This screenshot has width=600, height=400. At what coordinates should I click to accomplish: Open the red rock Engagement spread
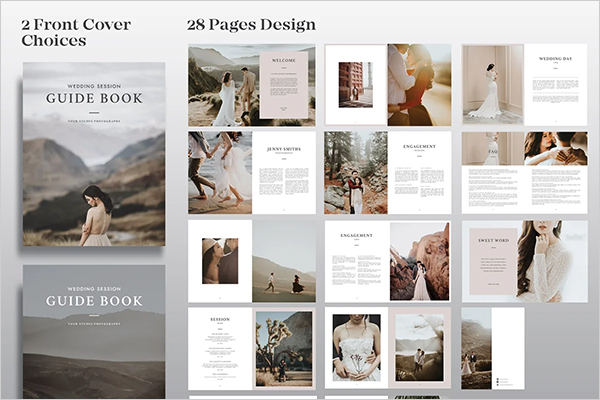click(x=388, y=261)
